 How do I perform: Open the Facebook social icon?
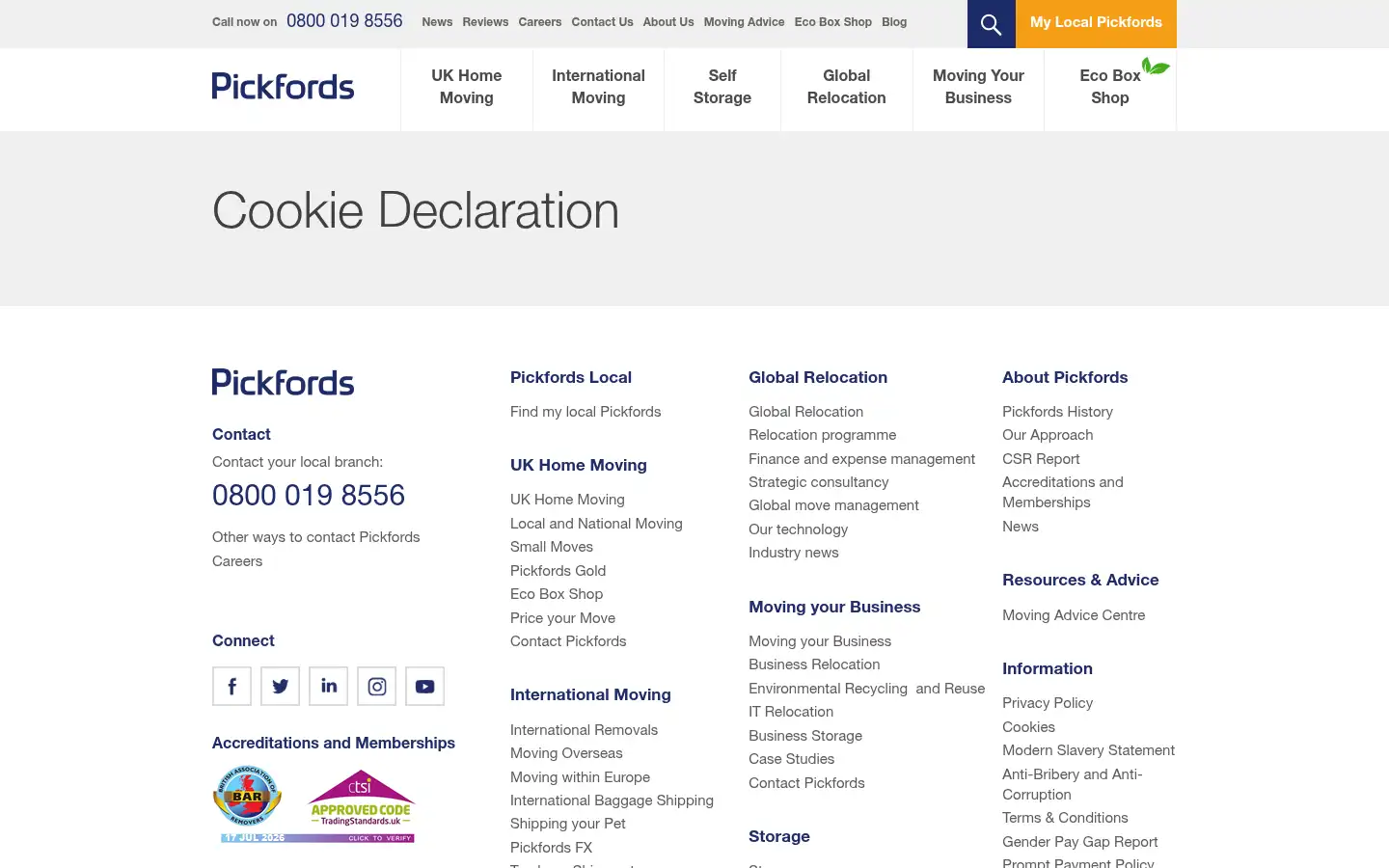[x=231, y=686]
